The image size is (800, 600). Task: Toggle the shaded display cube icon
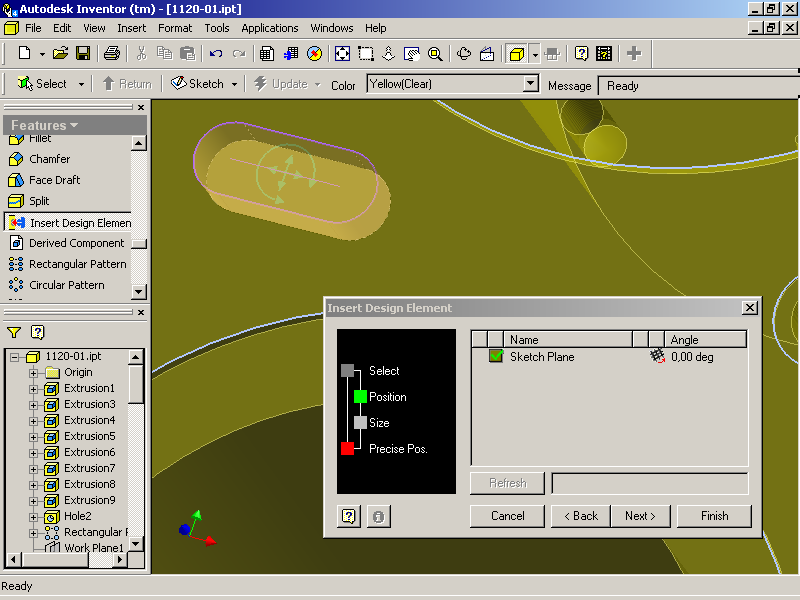(x=517, y=53)
